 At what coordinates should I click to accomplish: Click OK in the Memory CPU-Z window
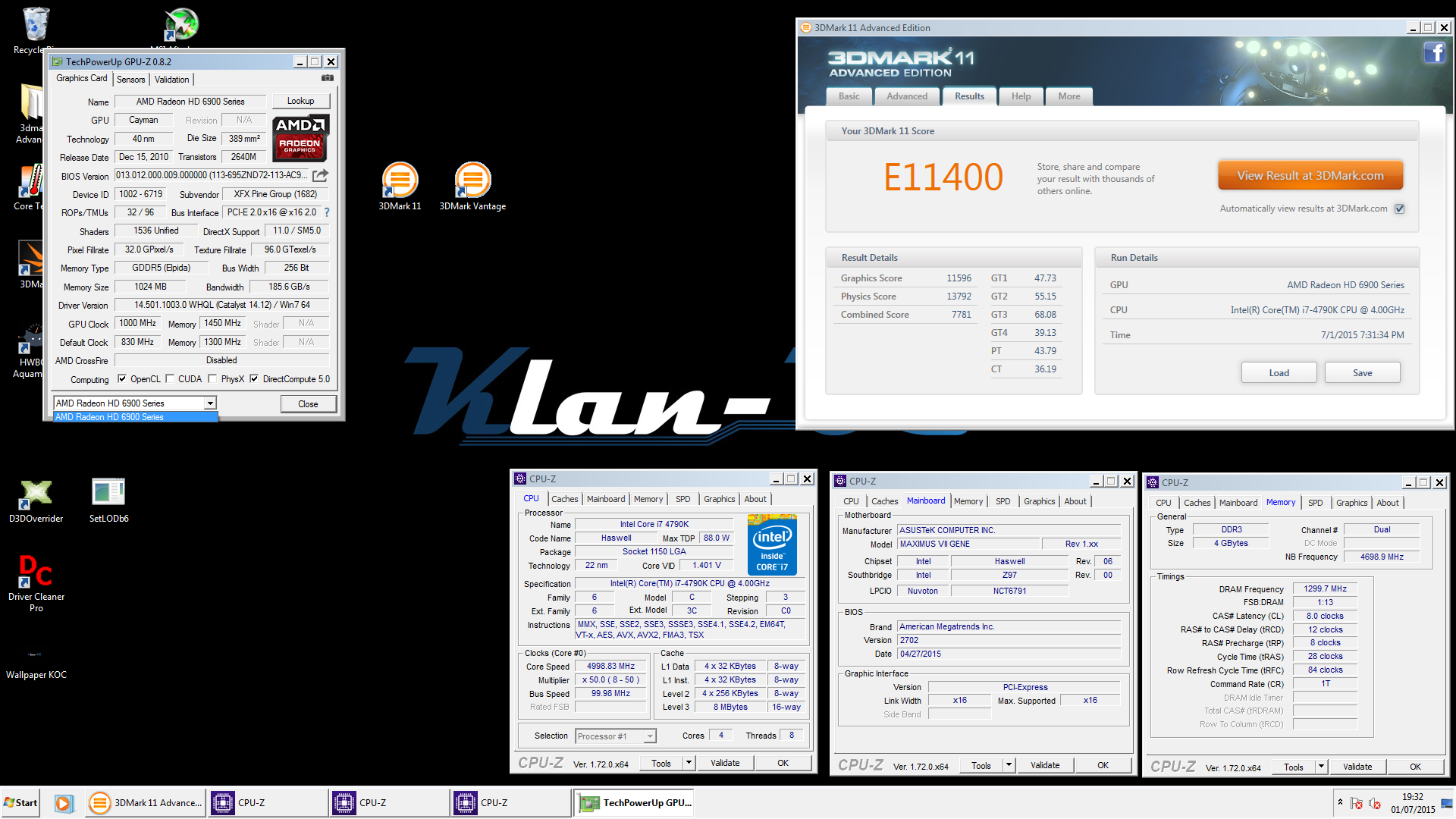pyautogui.click(x=1415, y=767)
